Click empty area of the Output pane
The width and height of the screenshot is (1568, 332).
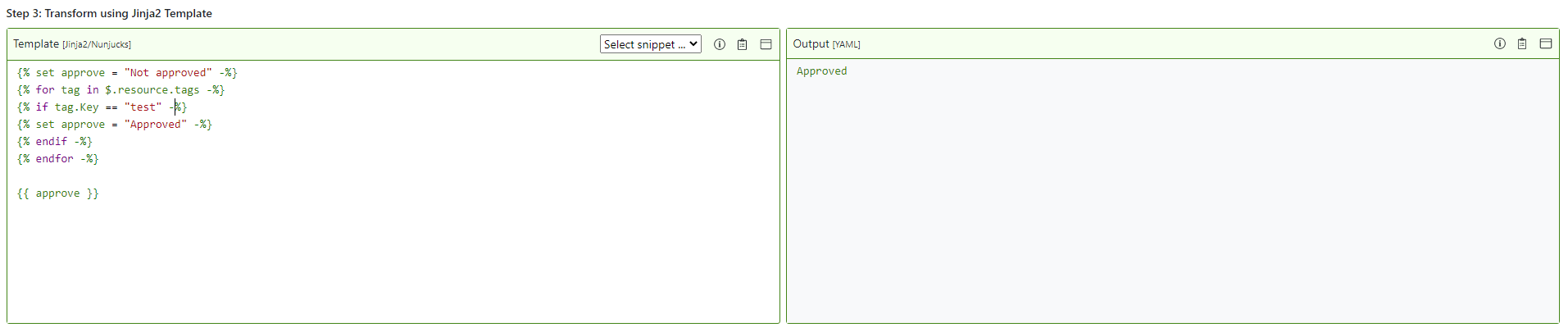(1172, 205)
